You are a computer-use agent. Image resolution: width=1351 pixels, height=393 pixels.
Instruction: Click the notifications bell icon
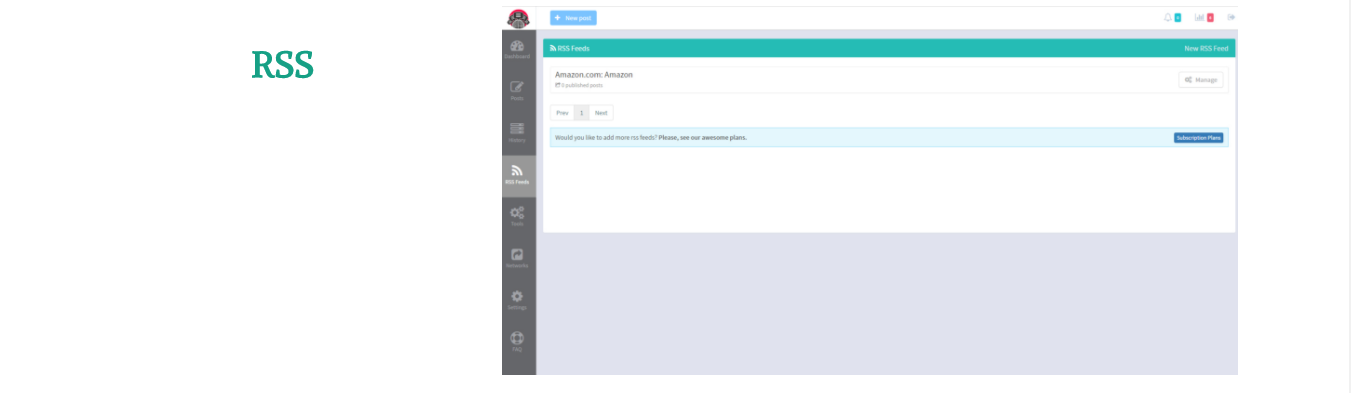point(1167,17)
